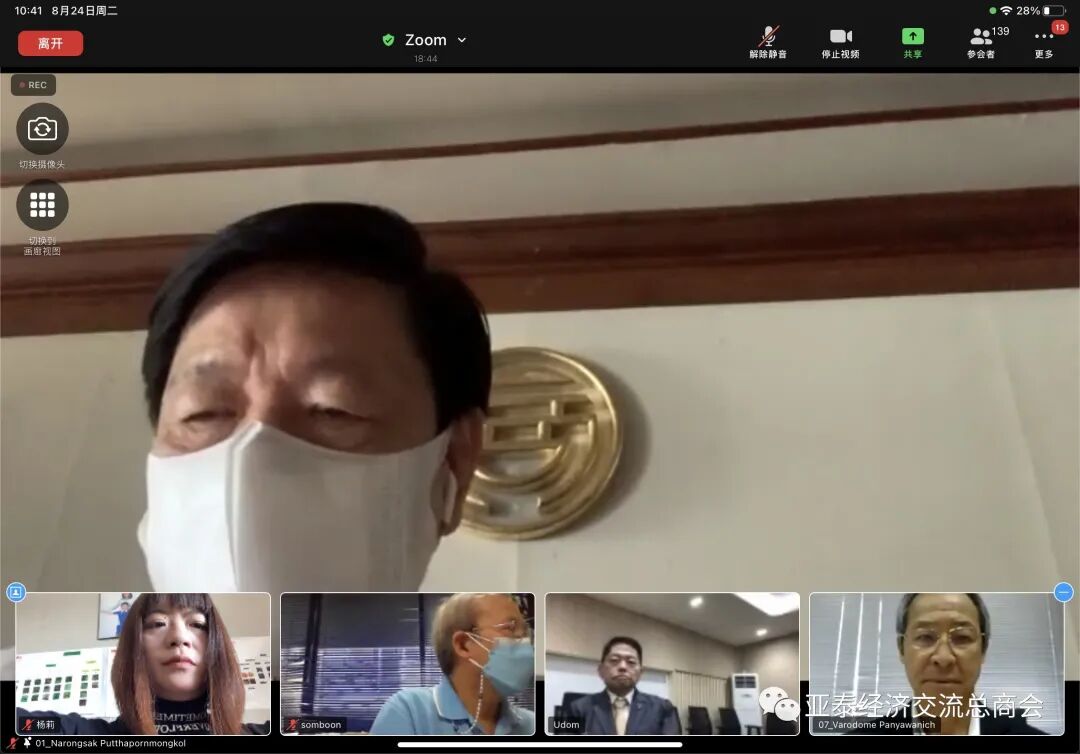Collapse thumbnail strip with blue minus button
The width and height of the screenshot is (1080, 754).
point(1063,592)
